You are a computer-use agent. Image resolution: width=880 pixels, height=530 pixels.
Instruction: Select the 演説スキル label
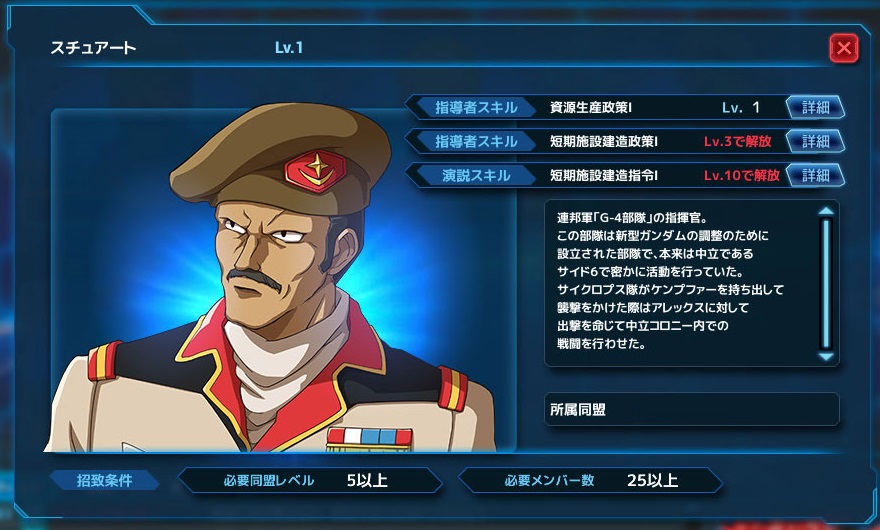(x=475, y=175)
